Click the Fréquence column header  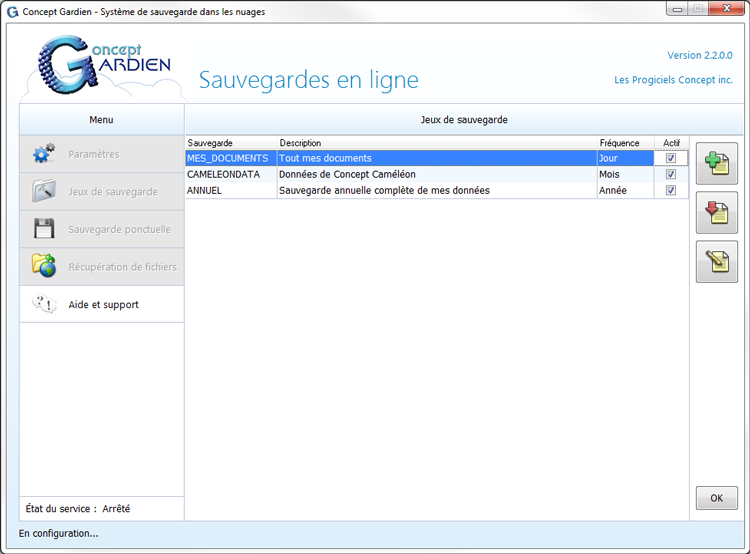624,143
